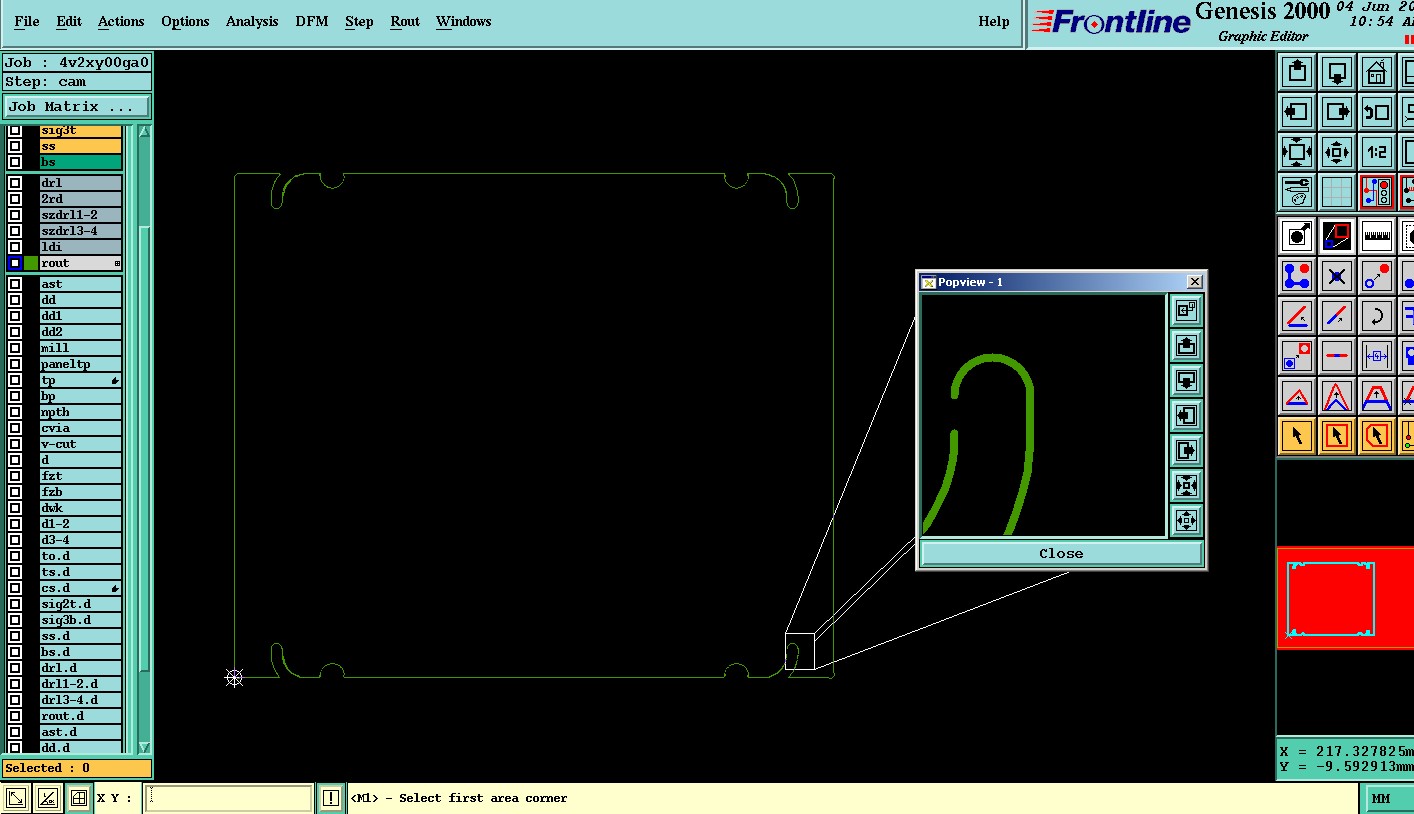Click the red-framed snap control icon

coord(1377,192)
